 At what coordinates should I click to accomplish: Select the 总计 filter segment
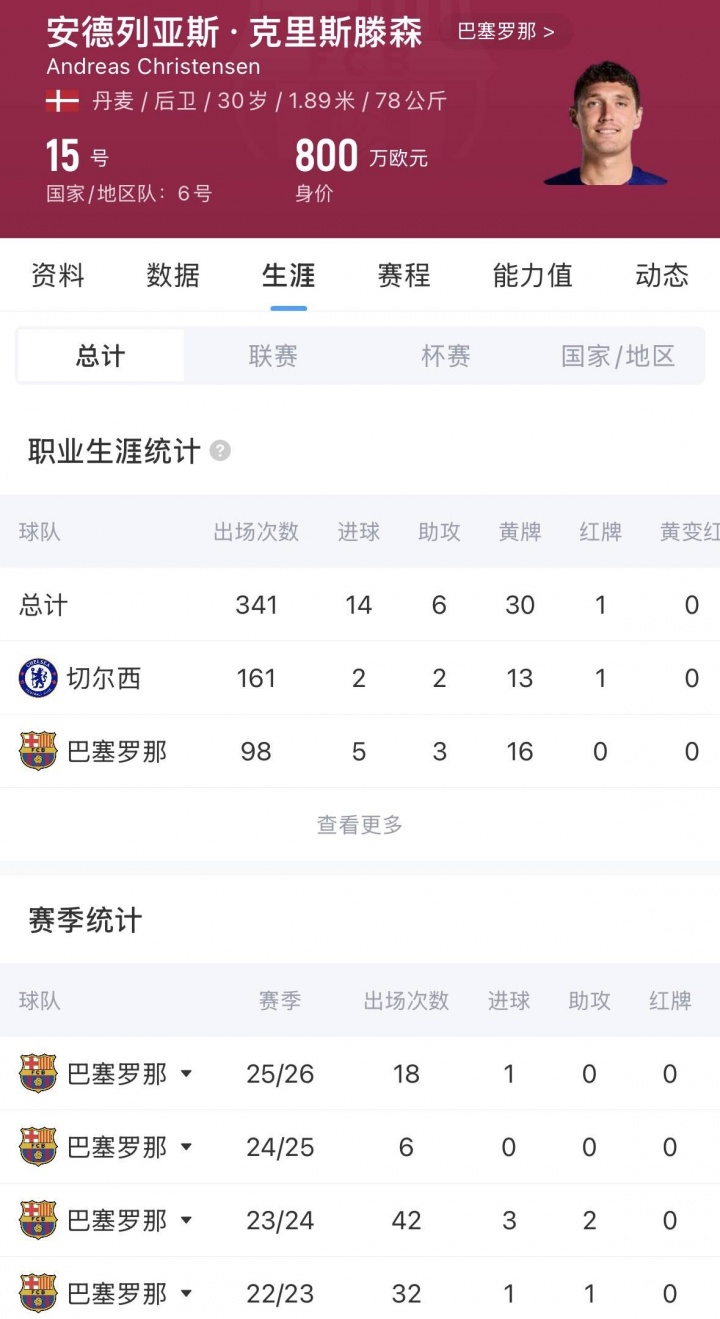101,356
